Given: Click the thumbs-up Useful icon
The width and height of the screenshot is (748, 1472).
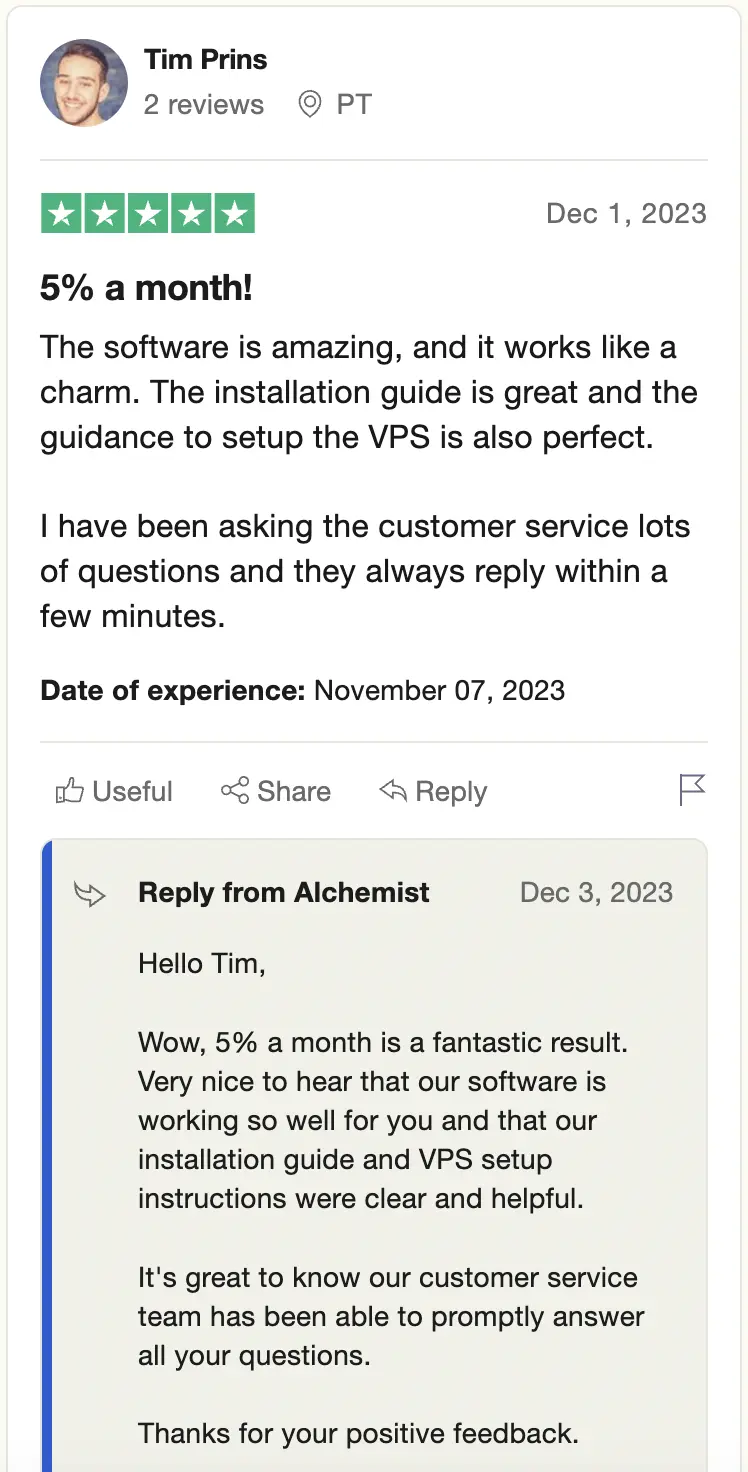Looking at the screenshot, I should 69,792.
